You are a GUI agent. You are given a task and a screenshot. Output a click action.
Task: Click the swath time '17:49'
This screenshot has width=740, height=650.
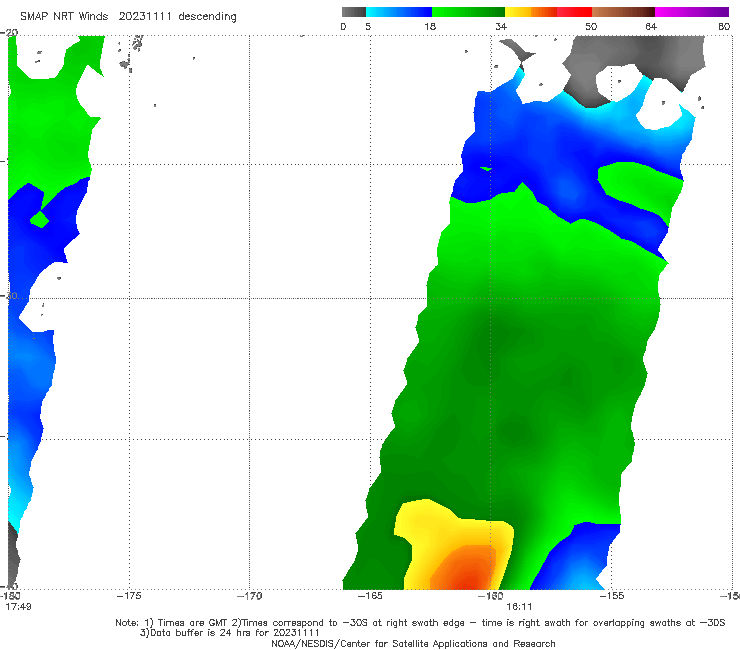click(x=18, y=607)
